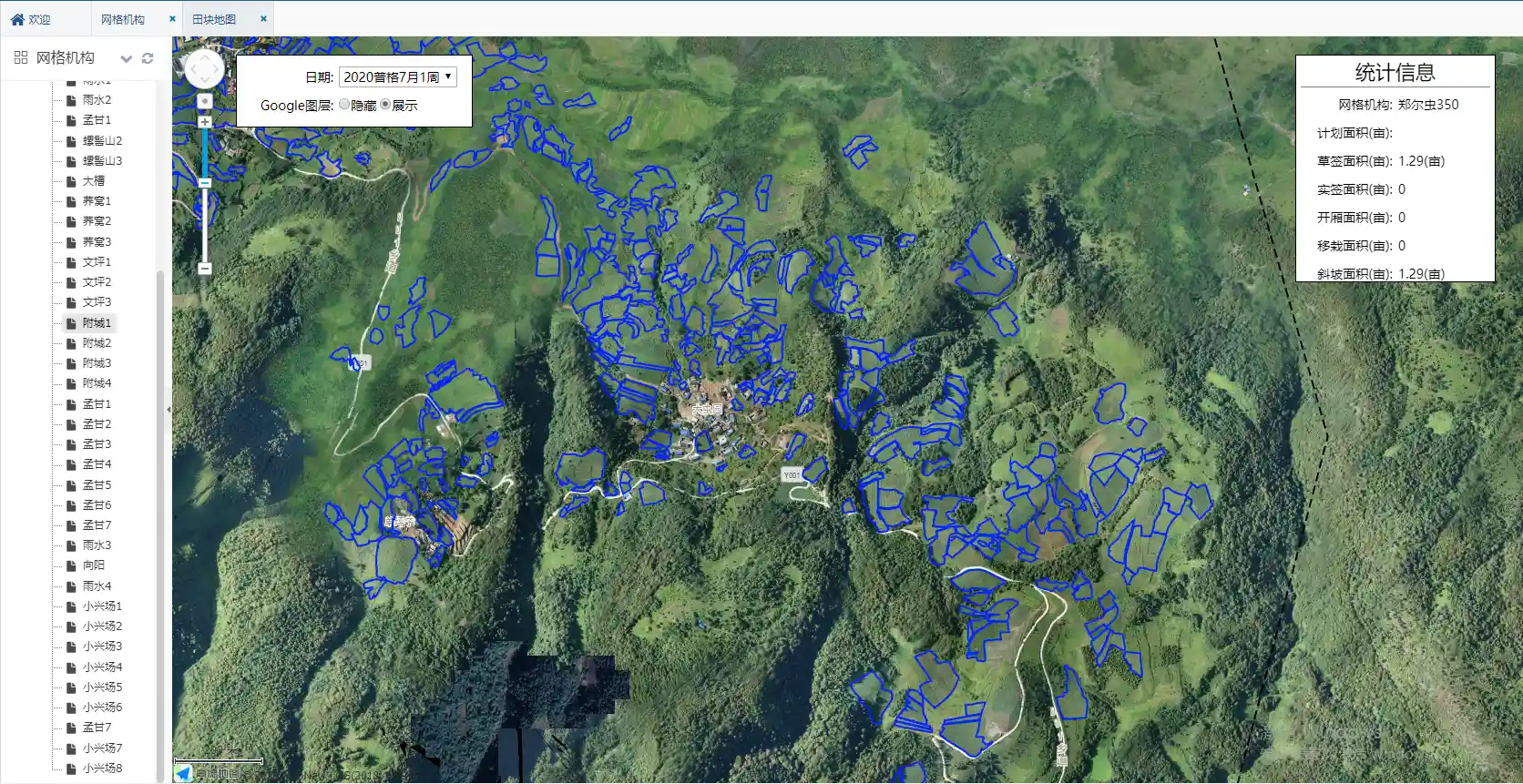Click the sidebar vertical scrollbar
This screenshot has width=1523, height=784.
click(160, 455)
